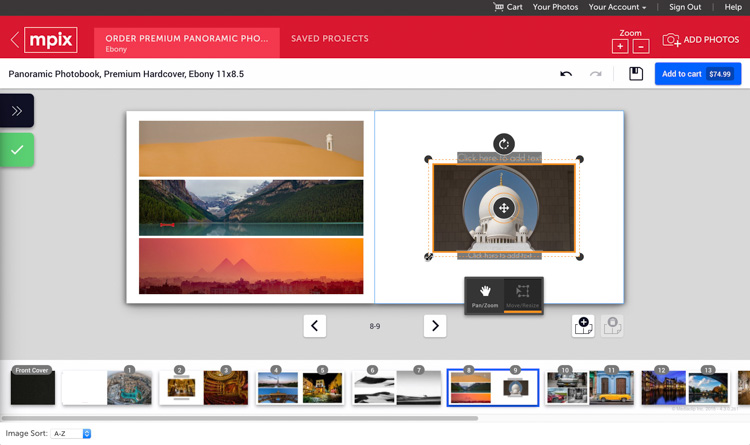The height and width of the screenshot is (445, 750).
Task: Open the Image Sort dropdown
Action: [x=71, y=433]
